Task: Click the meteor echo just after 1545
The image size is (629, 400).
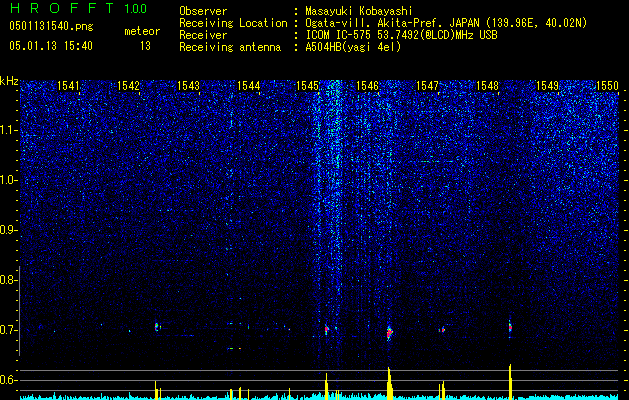Action: 327,329
